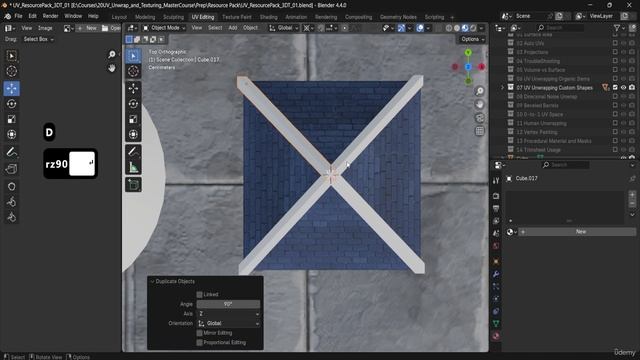The height and width of the screenshot is (360, 640).
Task: Switch to the Texture Paint workspace tab
Action: [237, 17]
